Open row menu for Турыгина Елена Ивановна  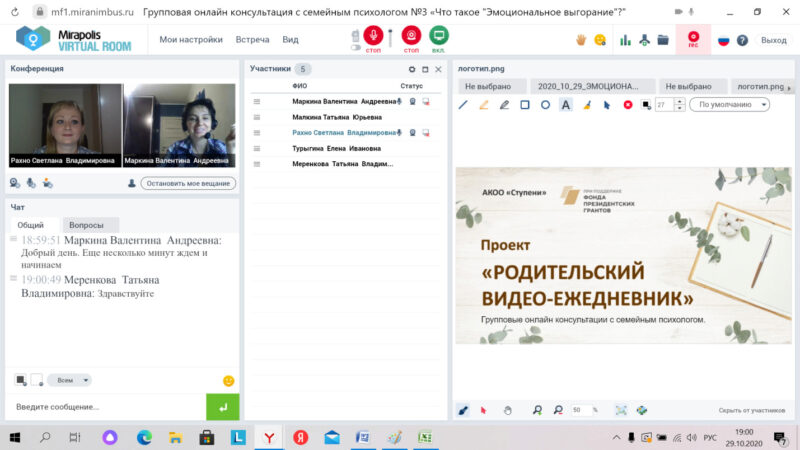(257, 148)
